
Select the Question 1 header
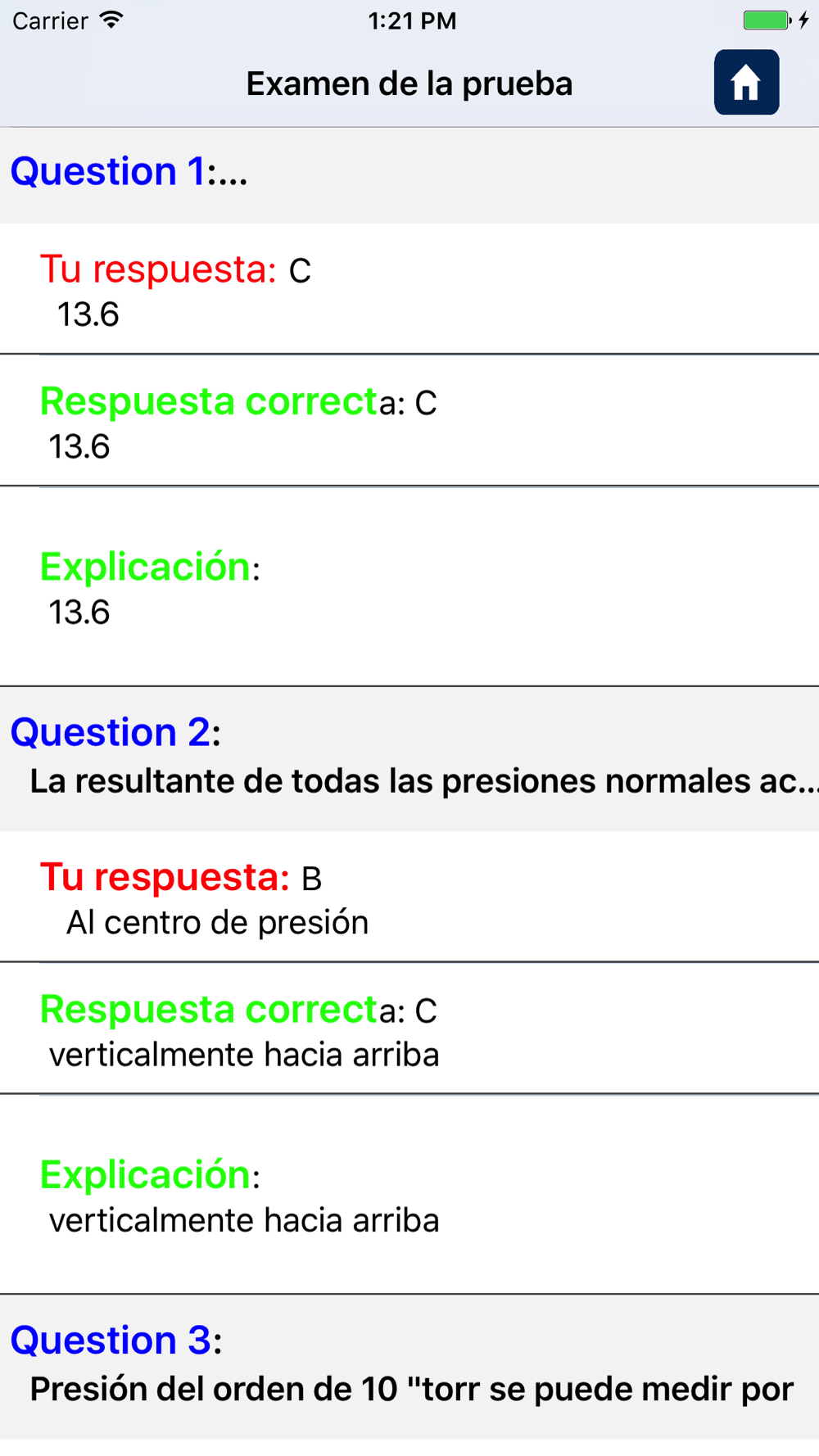pyautogui.click(x=409, y=174)
